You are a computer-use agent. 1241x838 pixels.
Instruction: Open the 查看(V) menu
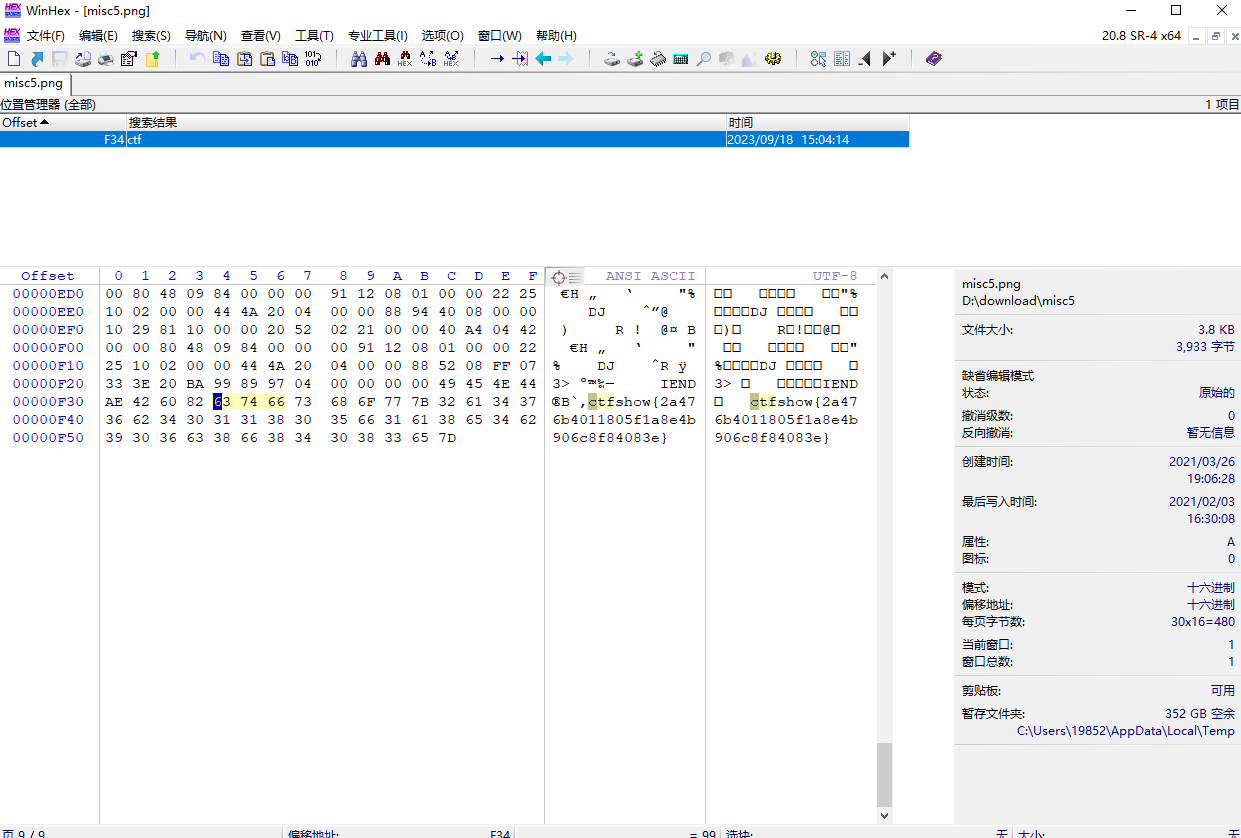(261, 36)
